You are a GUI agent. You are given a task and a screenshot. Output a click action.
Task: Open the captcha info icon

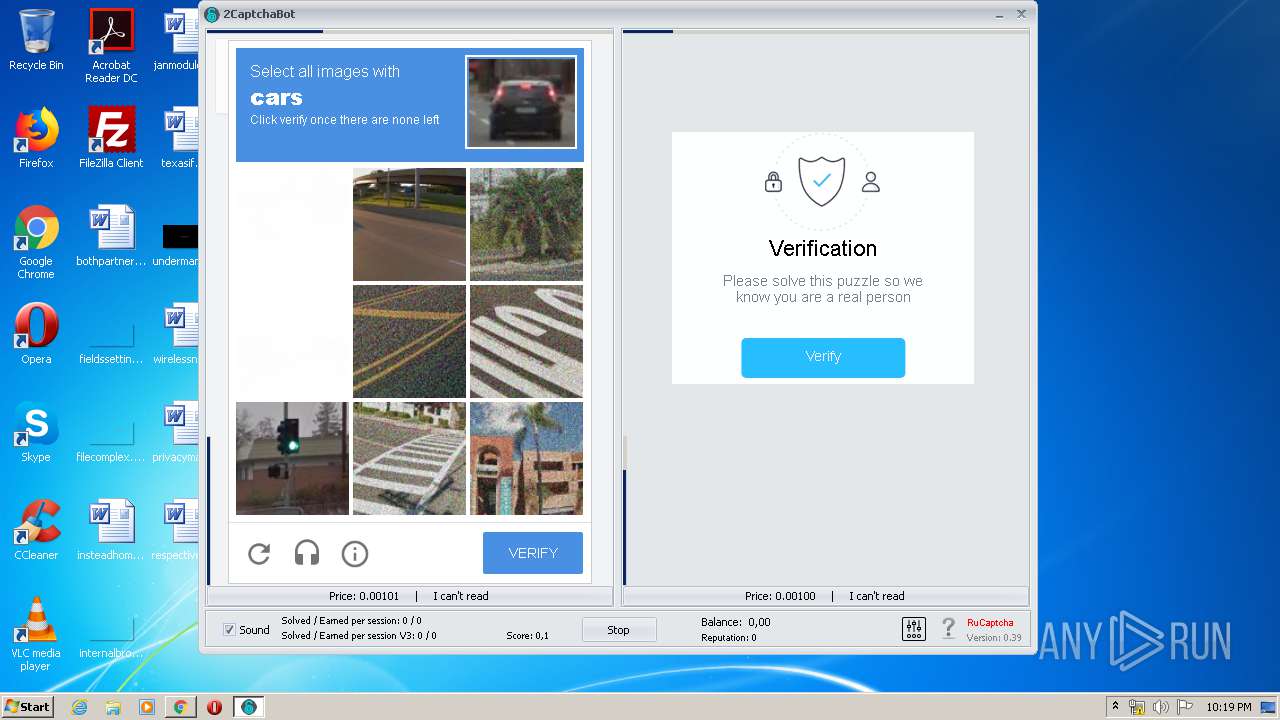(355, 553)
